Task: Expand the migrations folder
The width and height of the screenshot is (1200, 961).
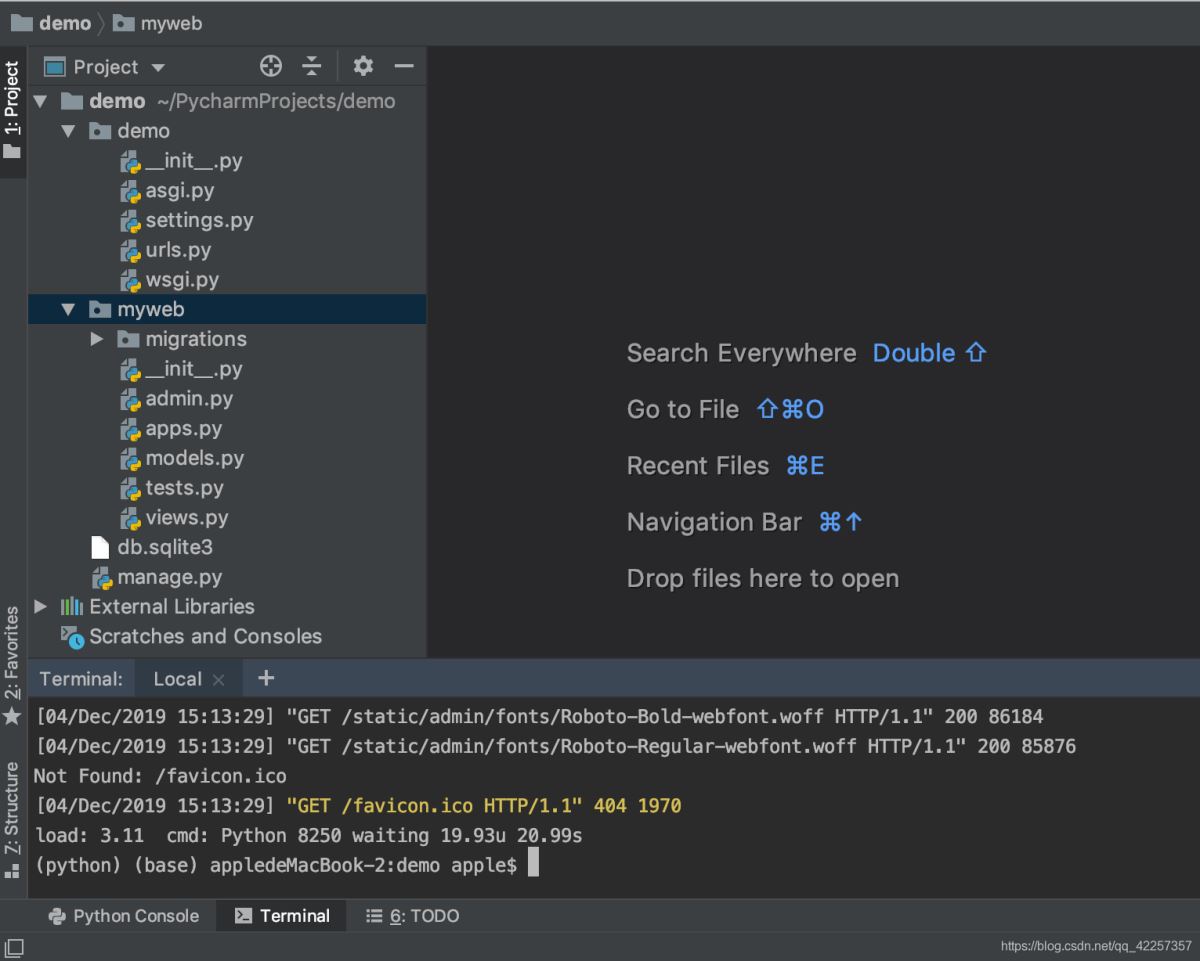Action: click(x=97, y=339)
